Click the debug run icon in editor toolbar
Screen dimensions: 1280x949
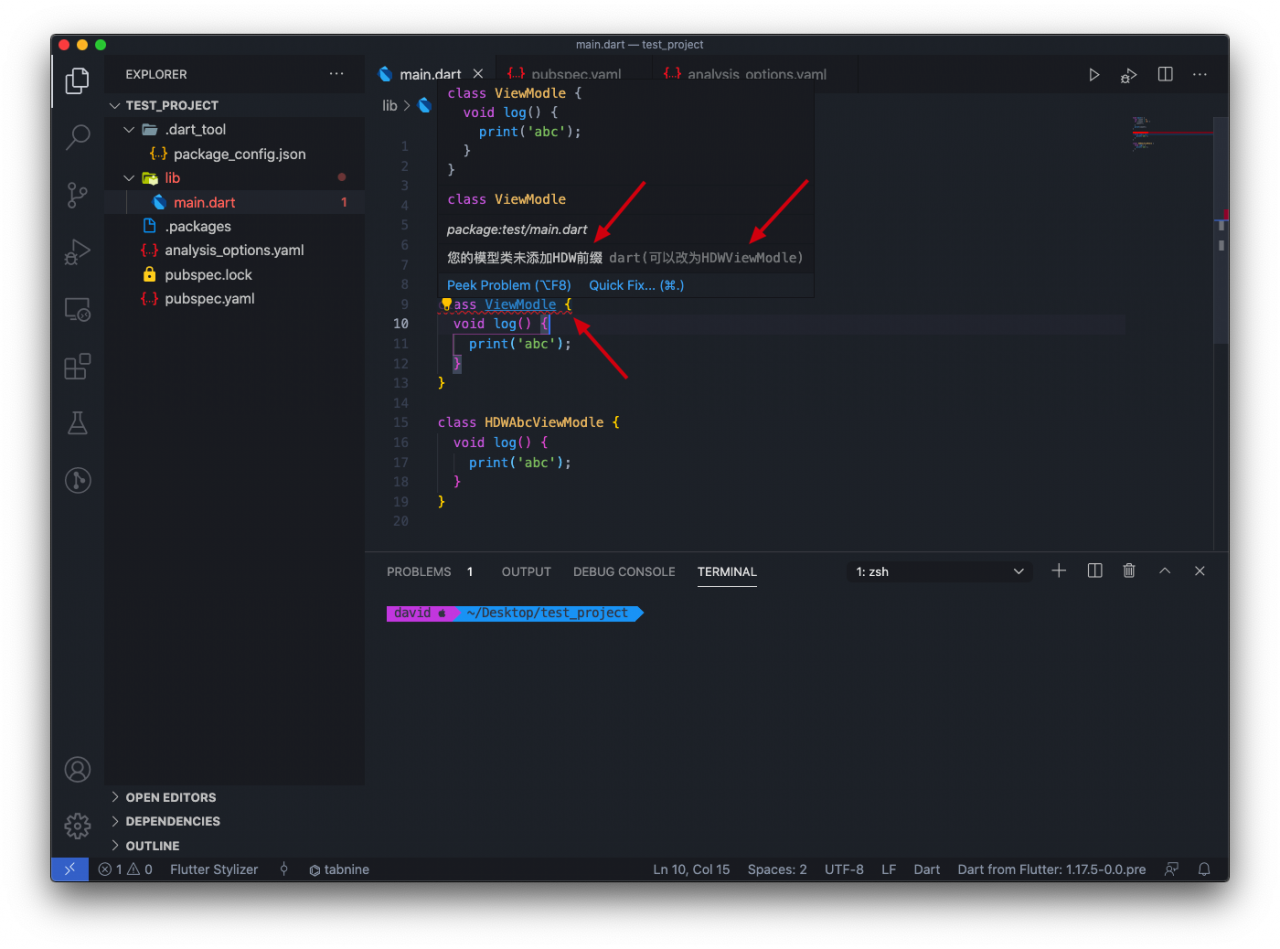coord(1129,75)
